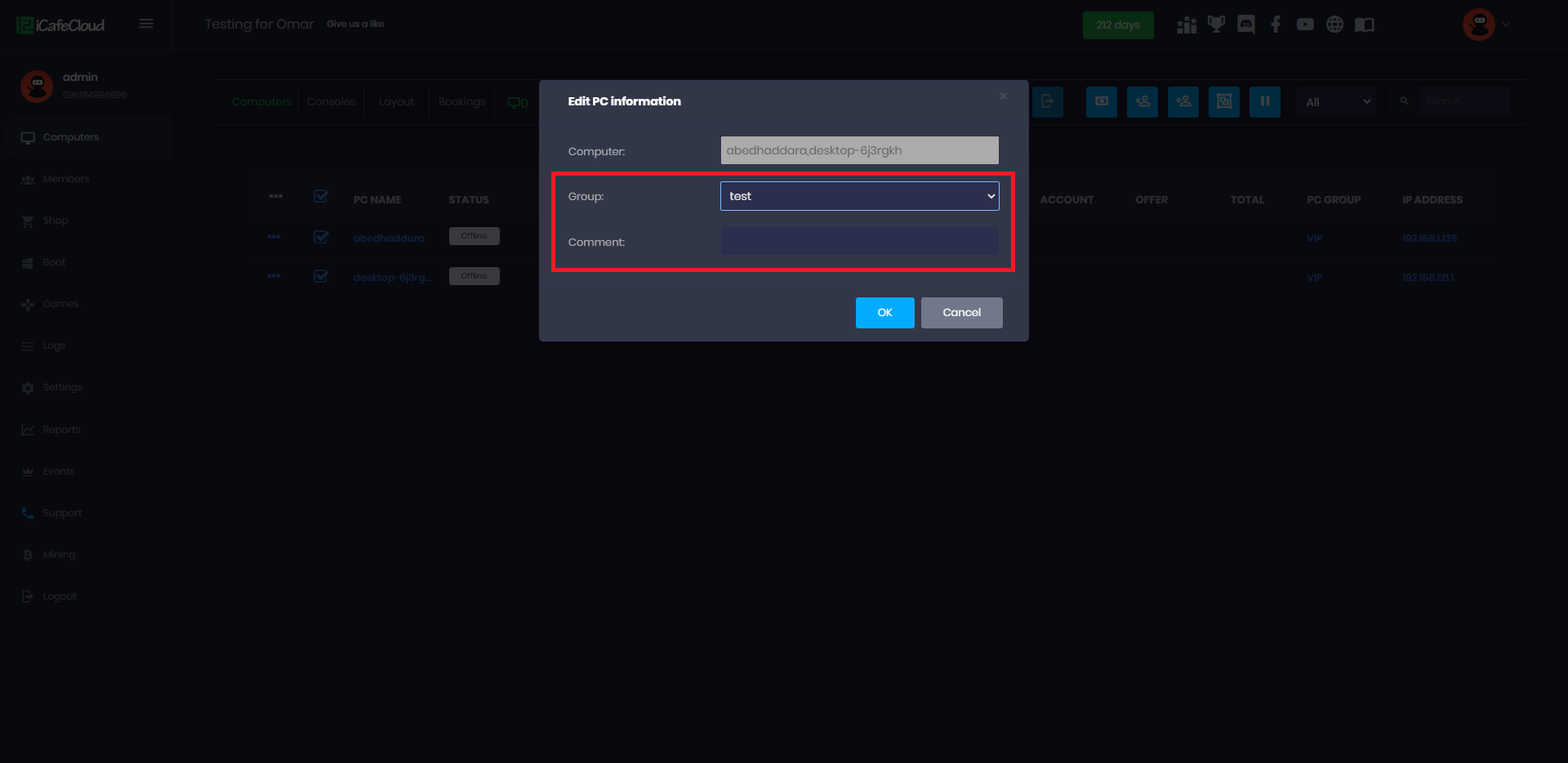
Task: Sort by the IP ADDRESS column header
Action: 1432,200
